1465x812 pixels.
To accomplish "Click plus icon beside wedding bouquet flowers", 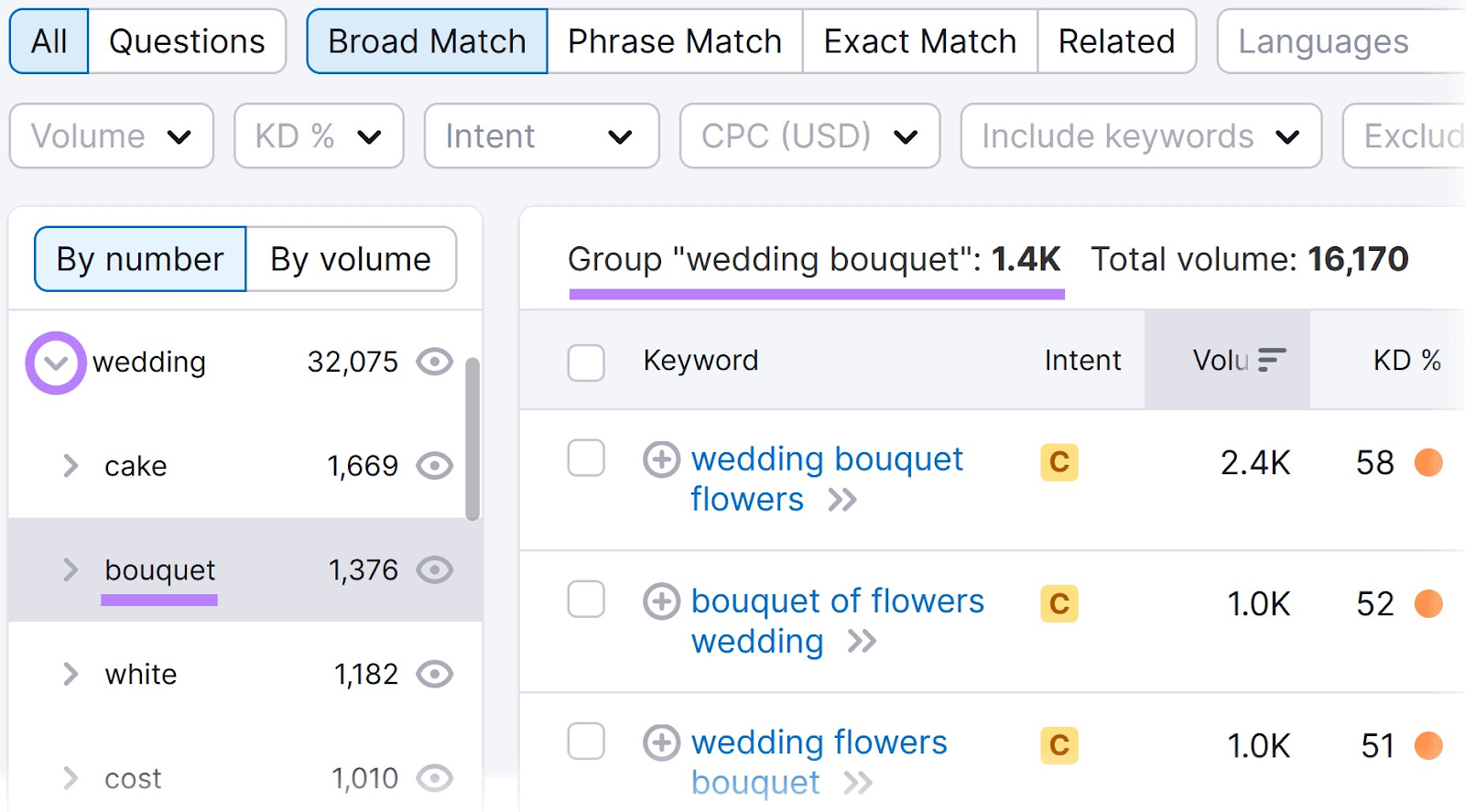I will coord(661,460).
